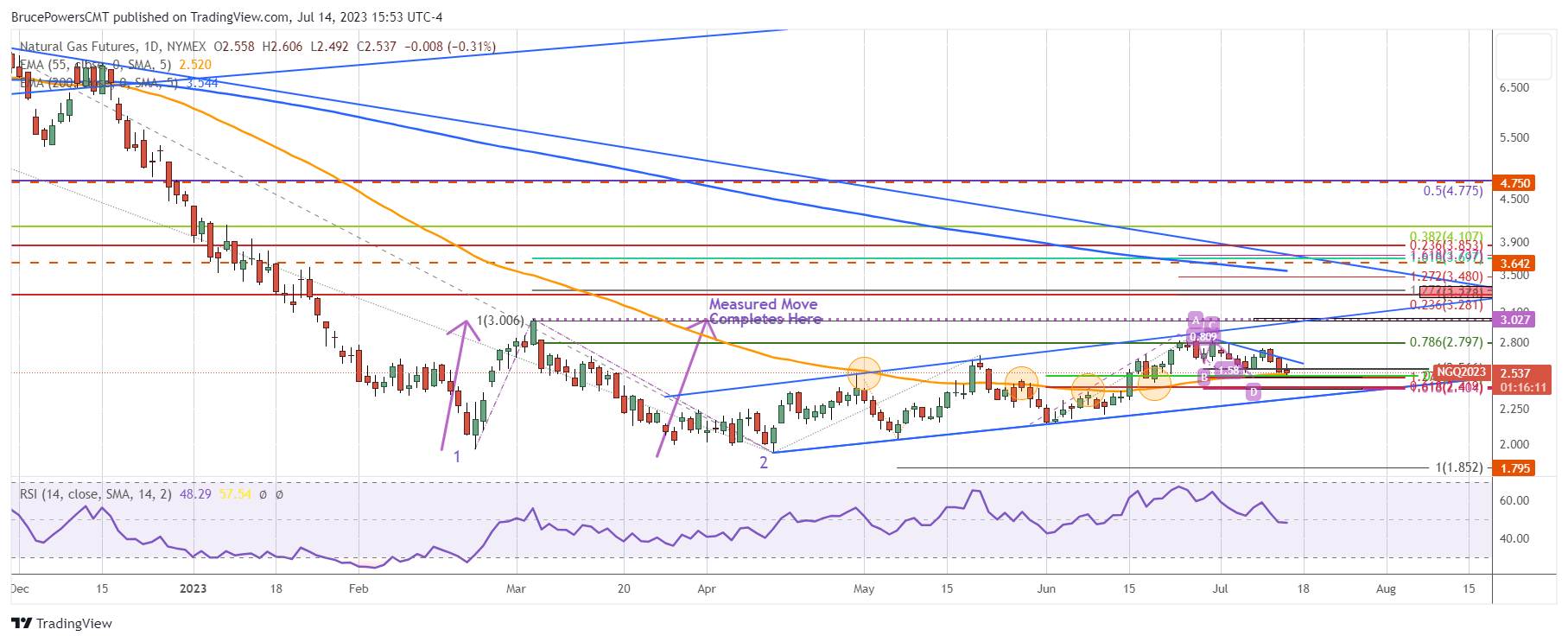Click the low price L2.492
The height and width of the screenshot is (642, 1568).
330,47
